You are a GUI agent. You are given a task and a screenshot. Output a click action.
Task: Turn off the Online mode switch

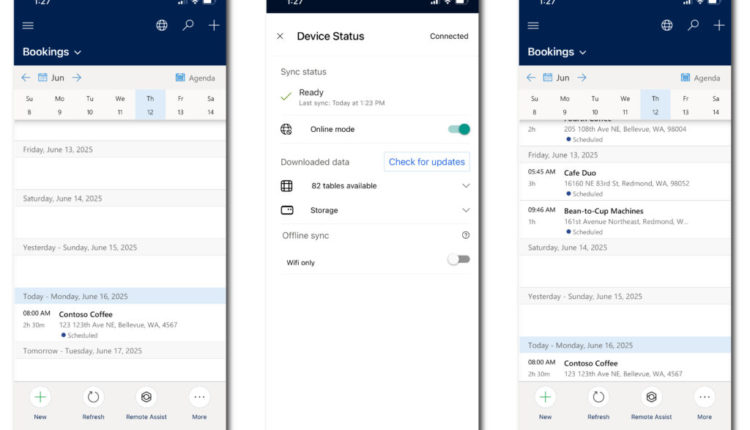(459, 129)
